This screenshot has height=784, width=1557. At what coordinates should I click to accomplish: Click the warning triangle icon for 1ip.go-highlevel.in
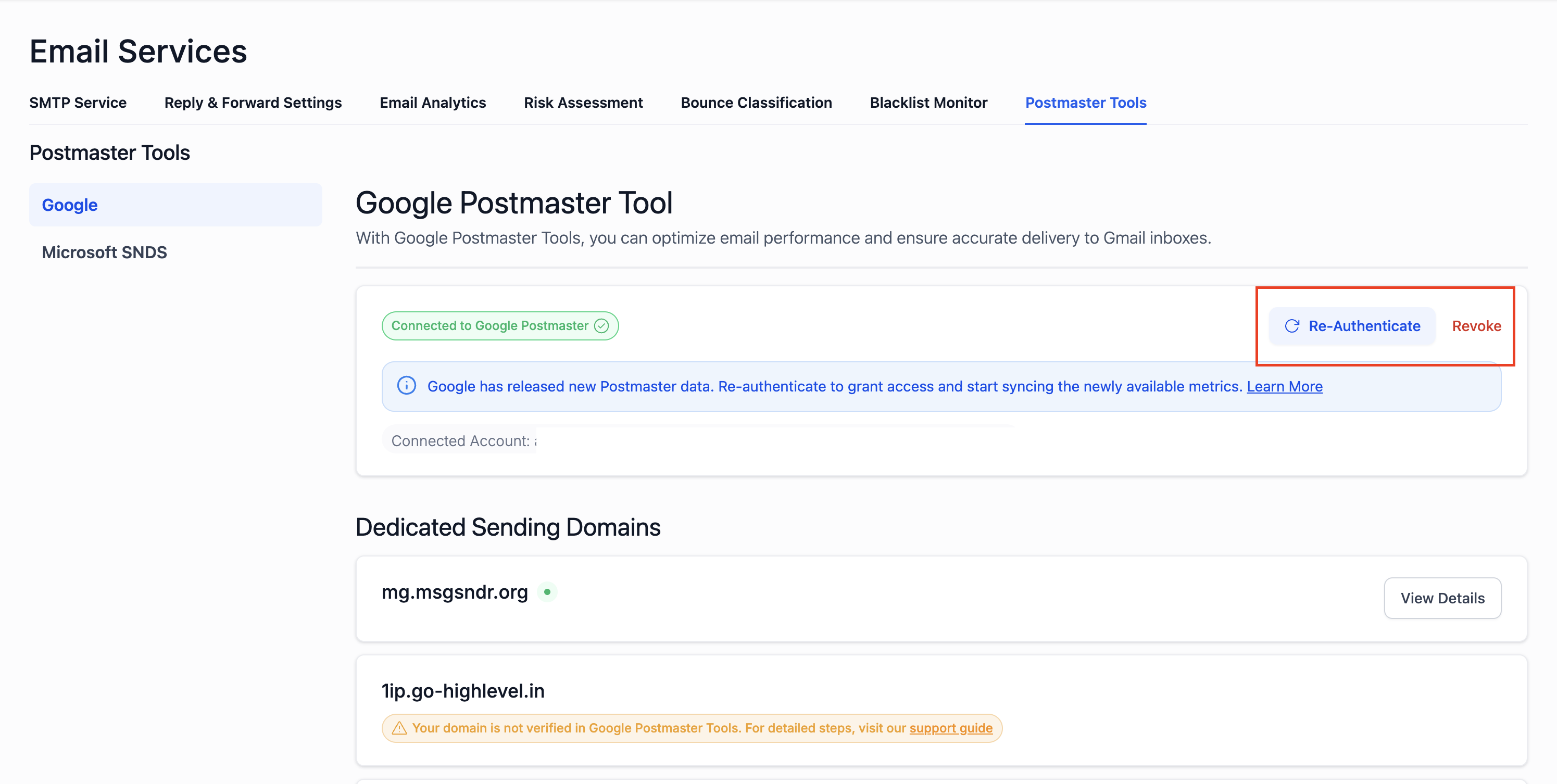point(399,728)
